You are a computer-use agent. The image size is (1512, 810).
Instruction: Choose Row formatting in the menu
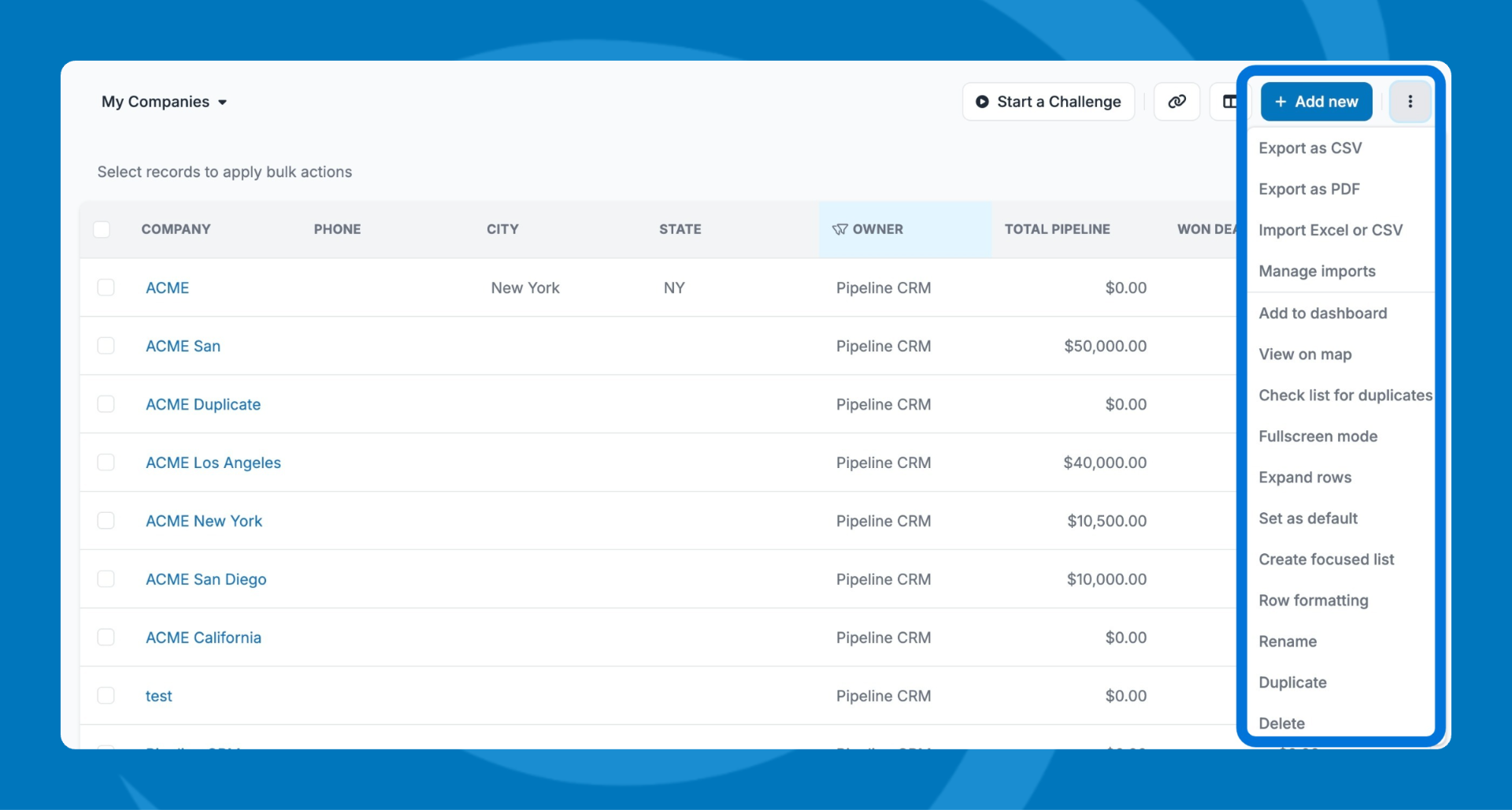(1313, 600)
